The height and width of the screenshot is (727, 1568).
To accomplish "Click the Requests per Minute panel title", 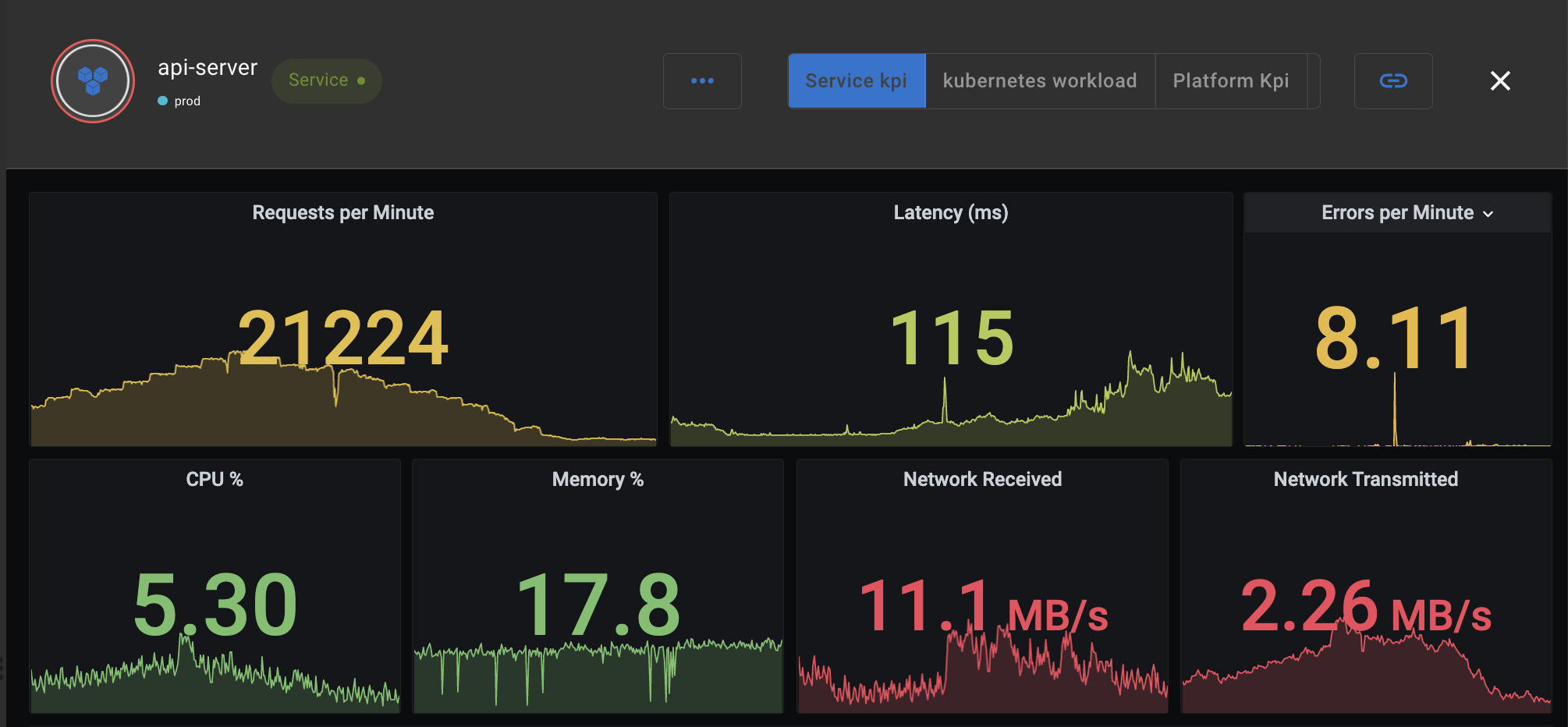I will click(342, 213).
